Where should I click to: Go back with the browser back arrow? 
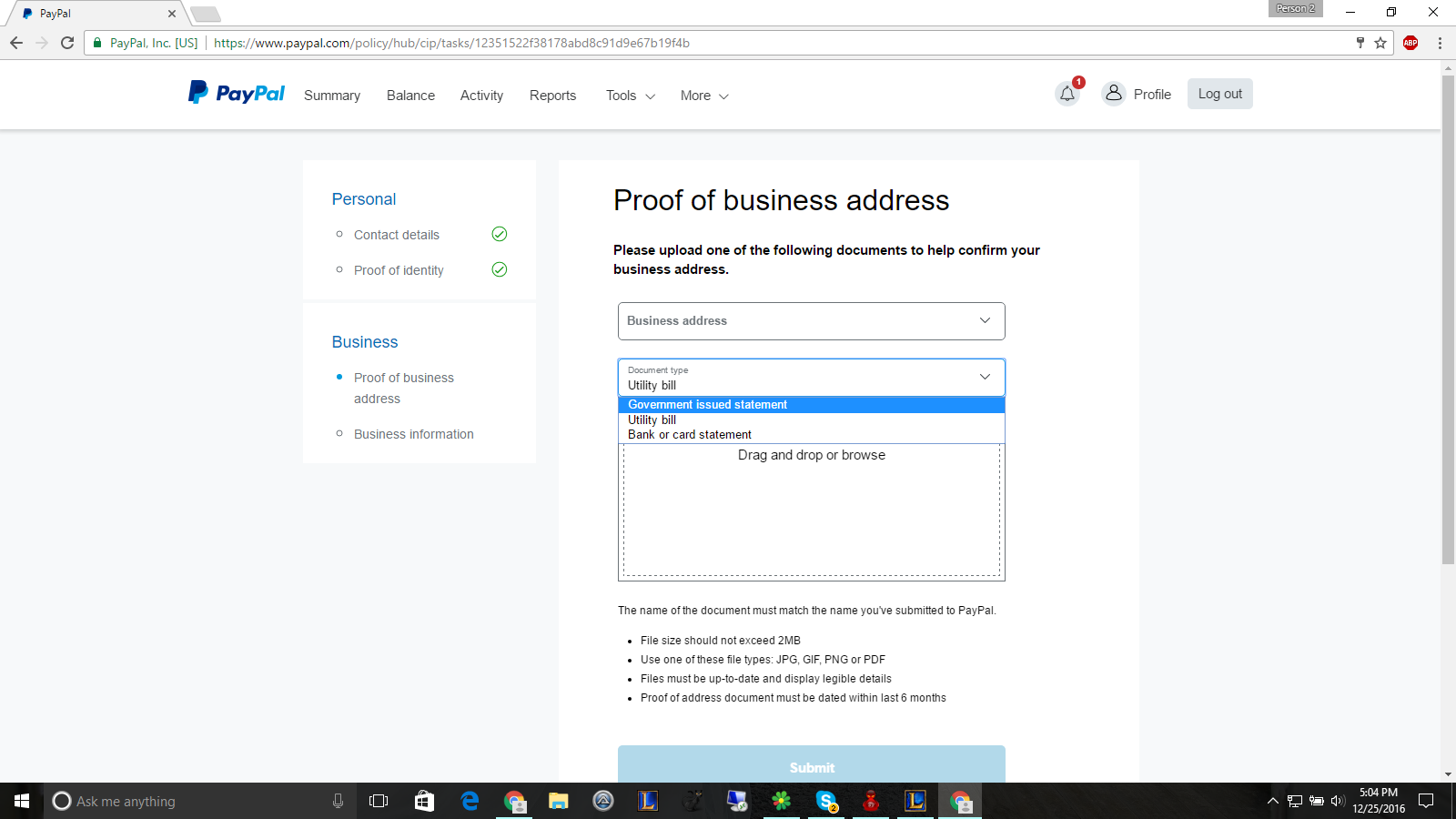16,43
